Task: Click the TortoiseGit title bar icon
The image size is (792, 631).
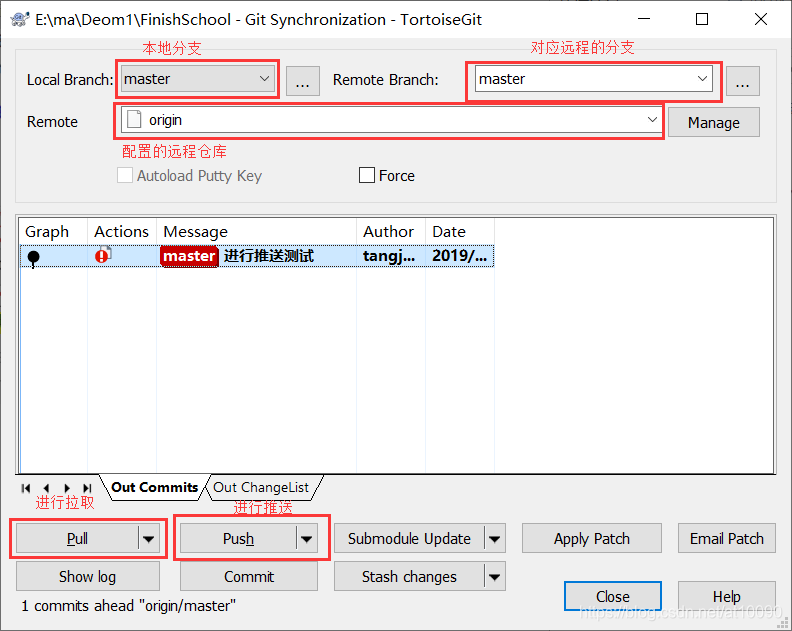Action: click(x=19, y=20)
